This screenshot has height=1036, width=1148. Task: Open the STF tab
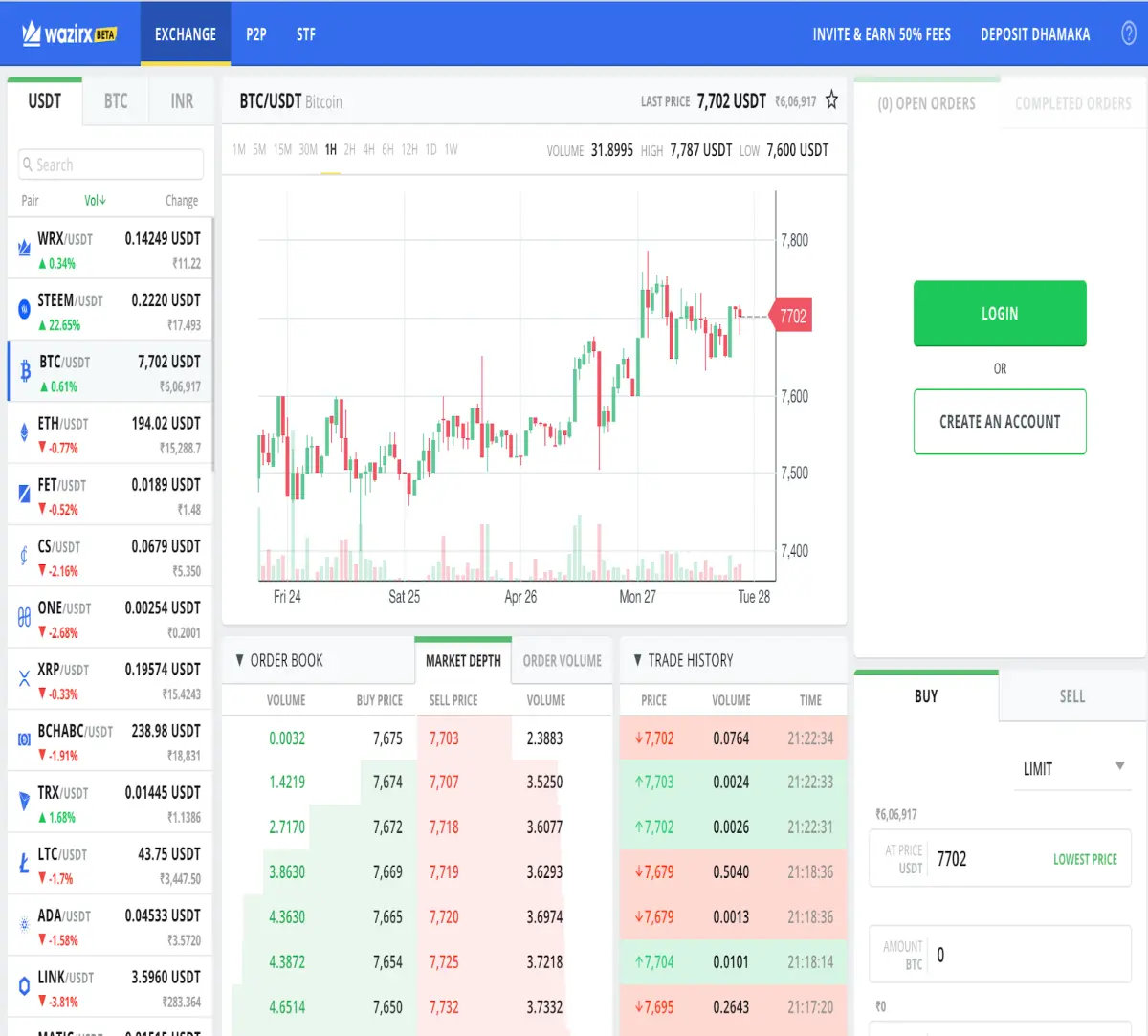(x=305, y=34)
